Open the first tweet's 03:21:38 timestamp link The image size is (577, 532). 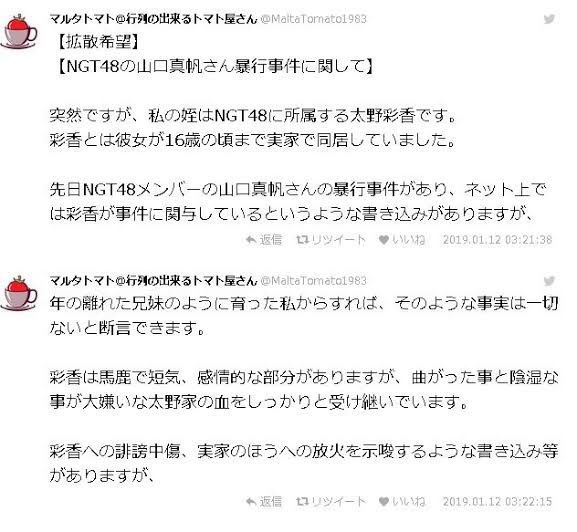pyautogui.click(x=497, y=240)
